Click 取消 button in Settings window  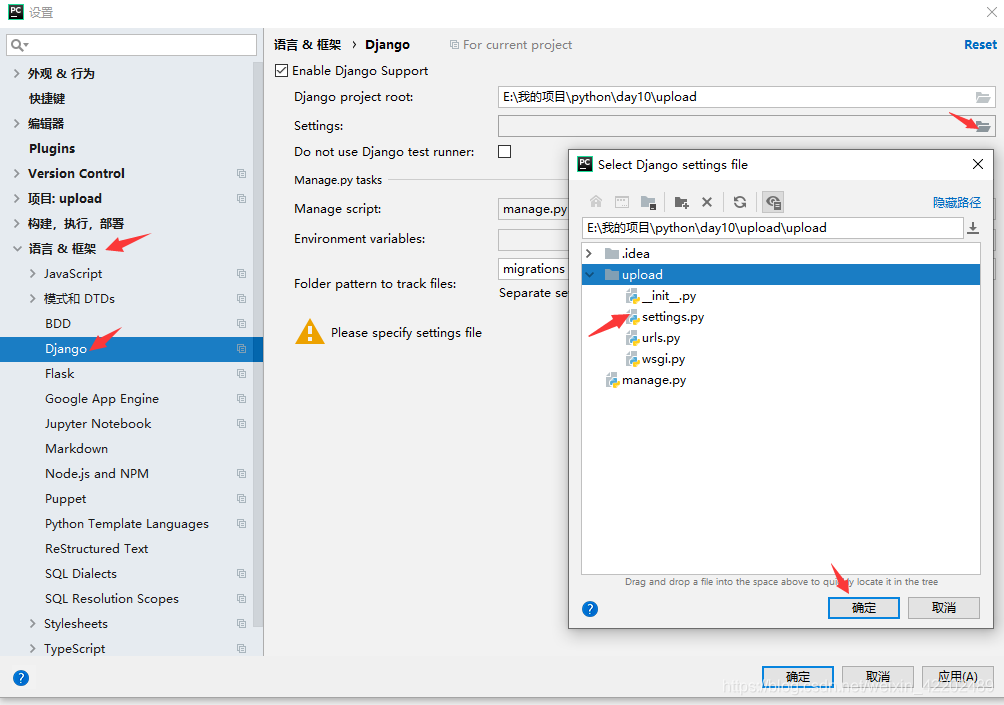[877, 677]
